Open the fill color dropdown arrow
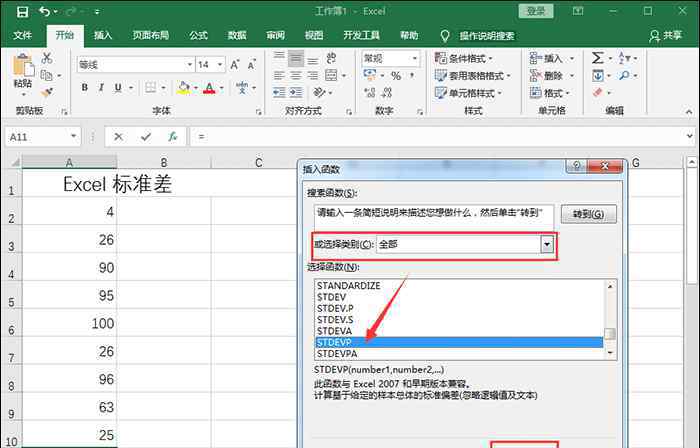This screenshot has height=448, width=700. point(195,87)
